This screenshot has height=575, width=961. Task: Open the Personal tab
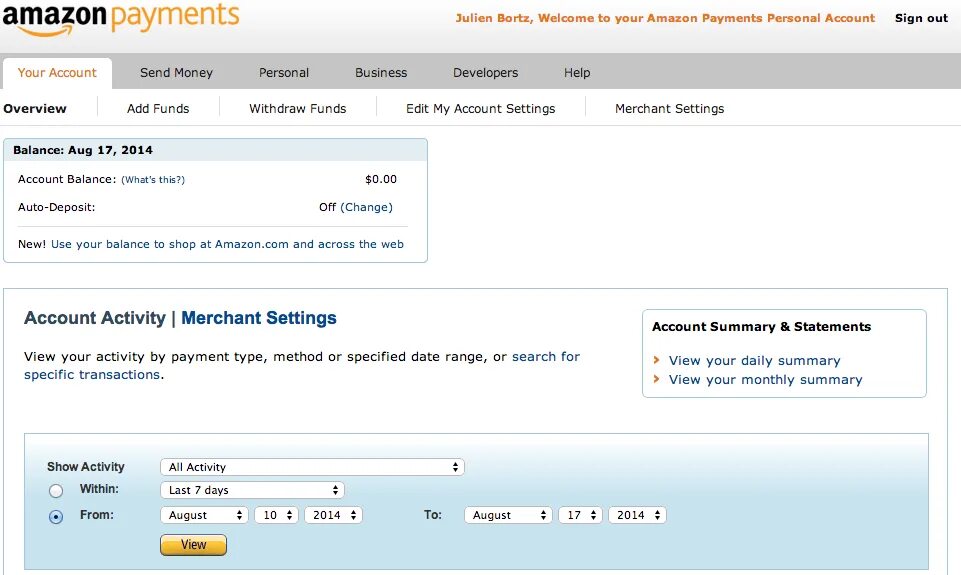[284, 73]
